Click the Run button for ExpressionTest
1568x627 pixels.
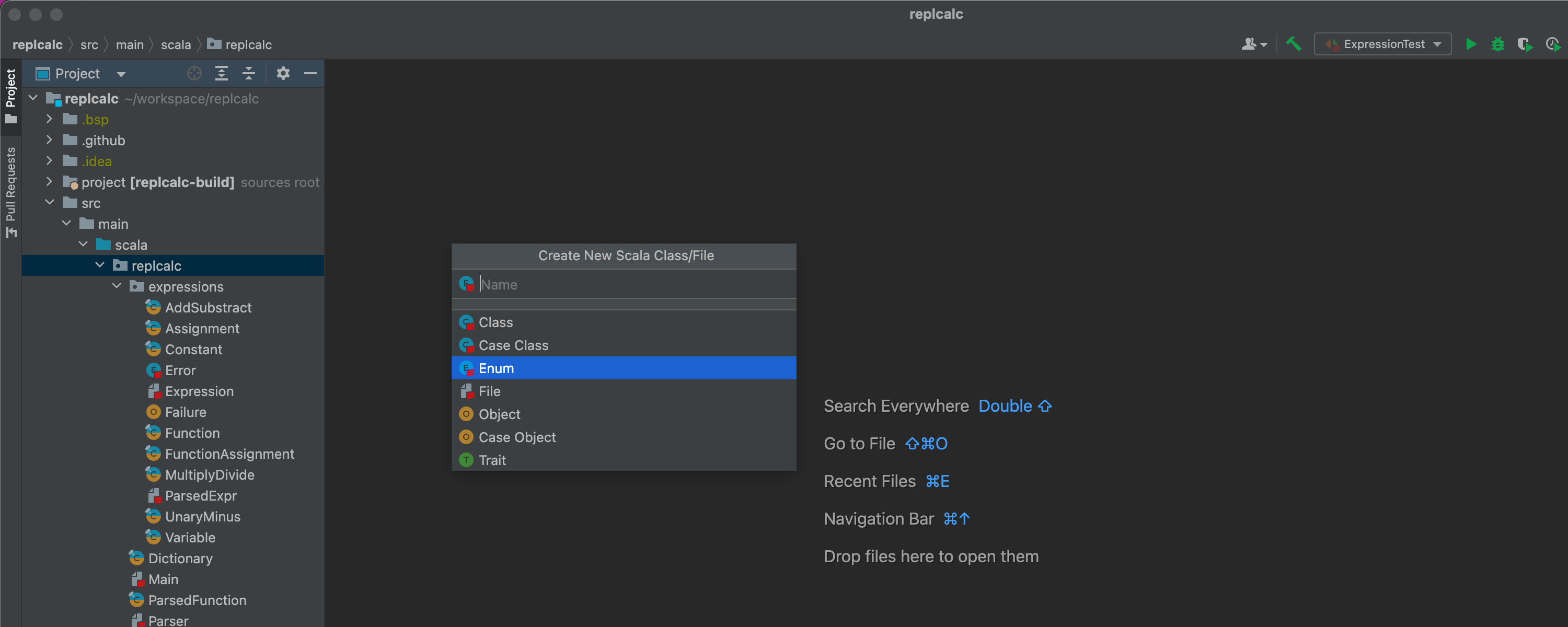point(1470,44)
